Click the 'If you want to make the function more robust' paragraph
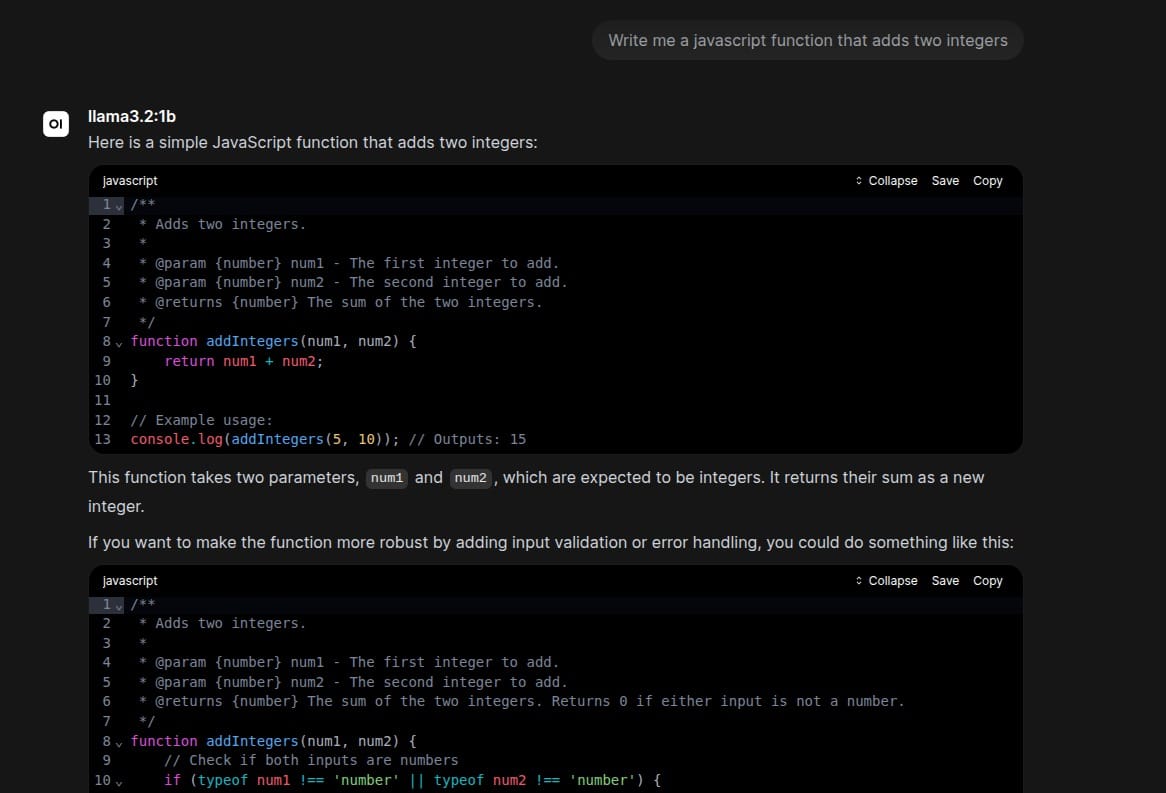Image resolution: width=1166 pixels, height=793 pixels. click(550, 542)
